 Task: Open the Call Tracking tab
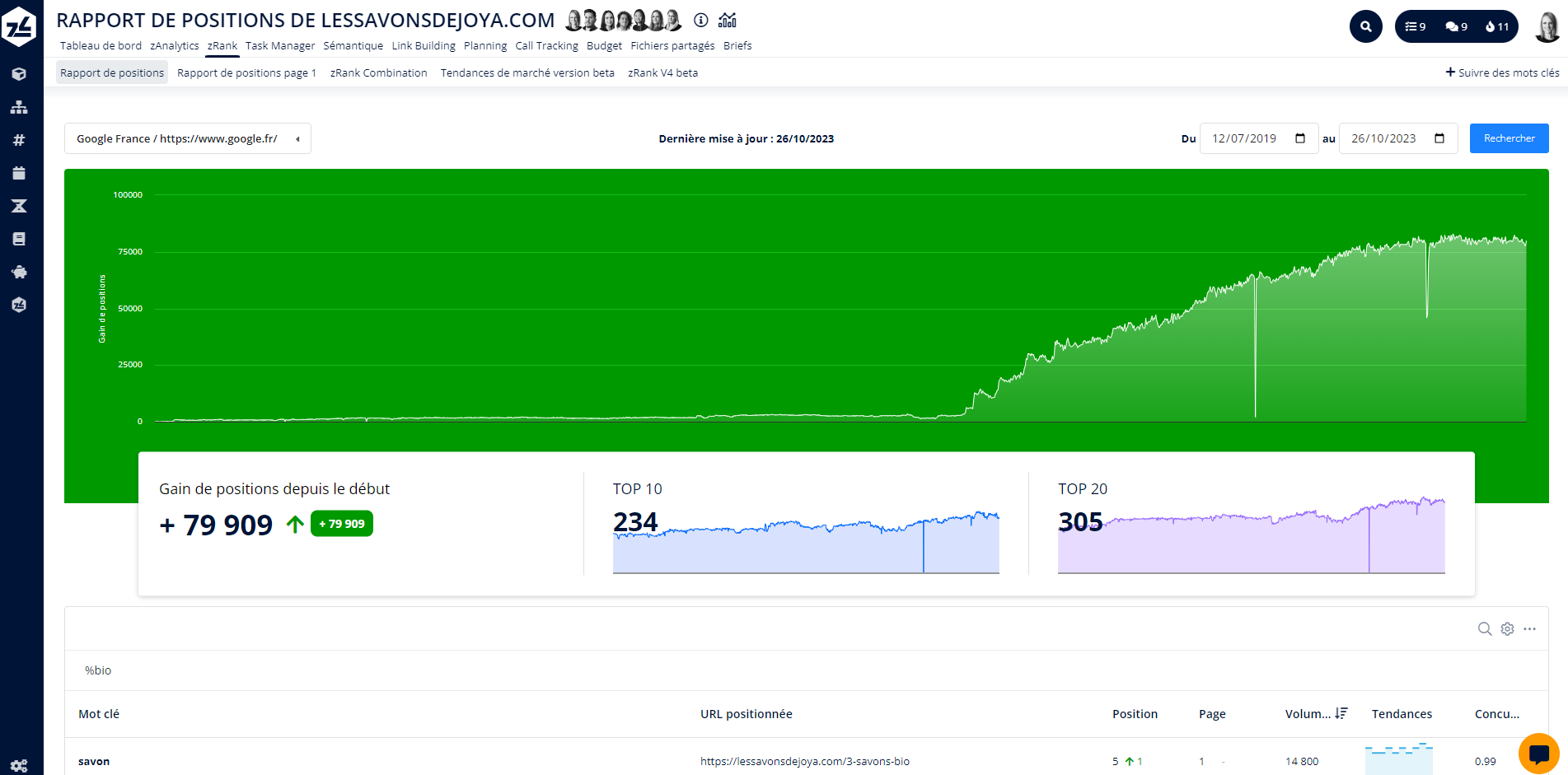pos(547,46)
